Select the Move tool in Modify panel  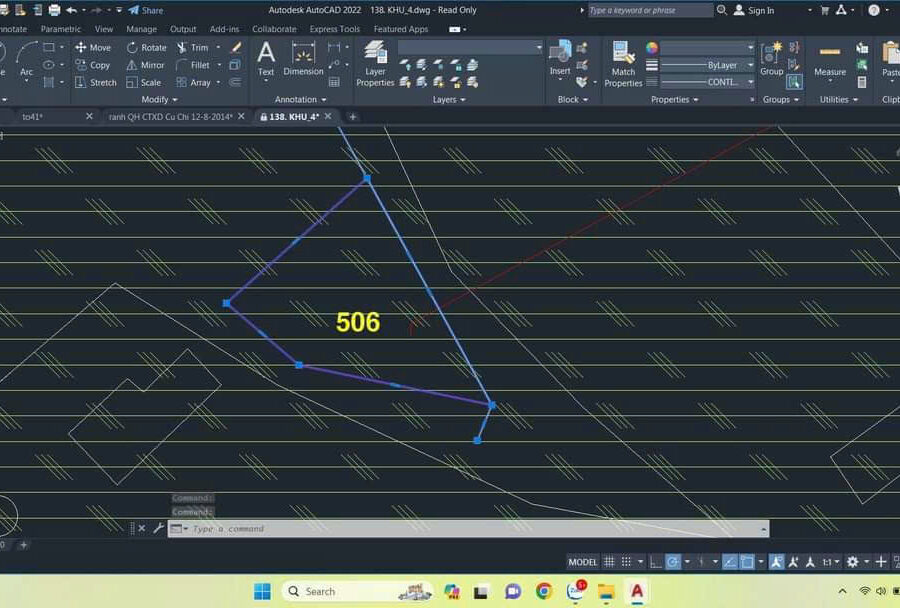tap(93, 47)
